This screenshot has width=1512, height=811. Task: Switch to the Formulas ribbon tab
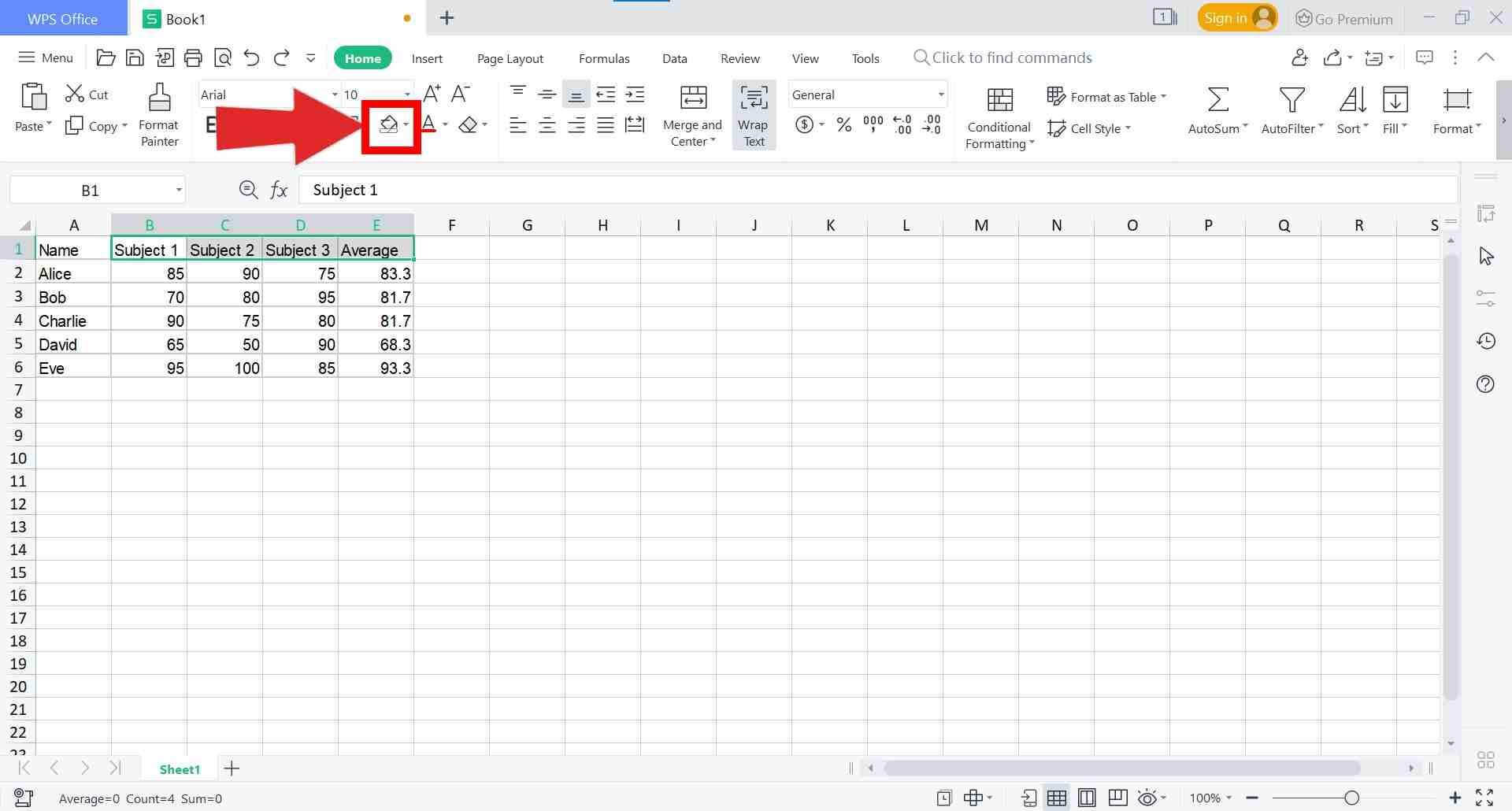pyautogui.click(x=603, y=57)
